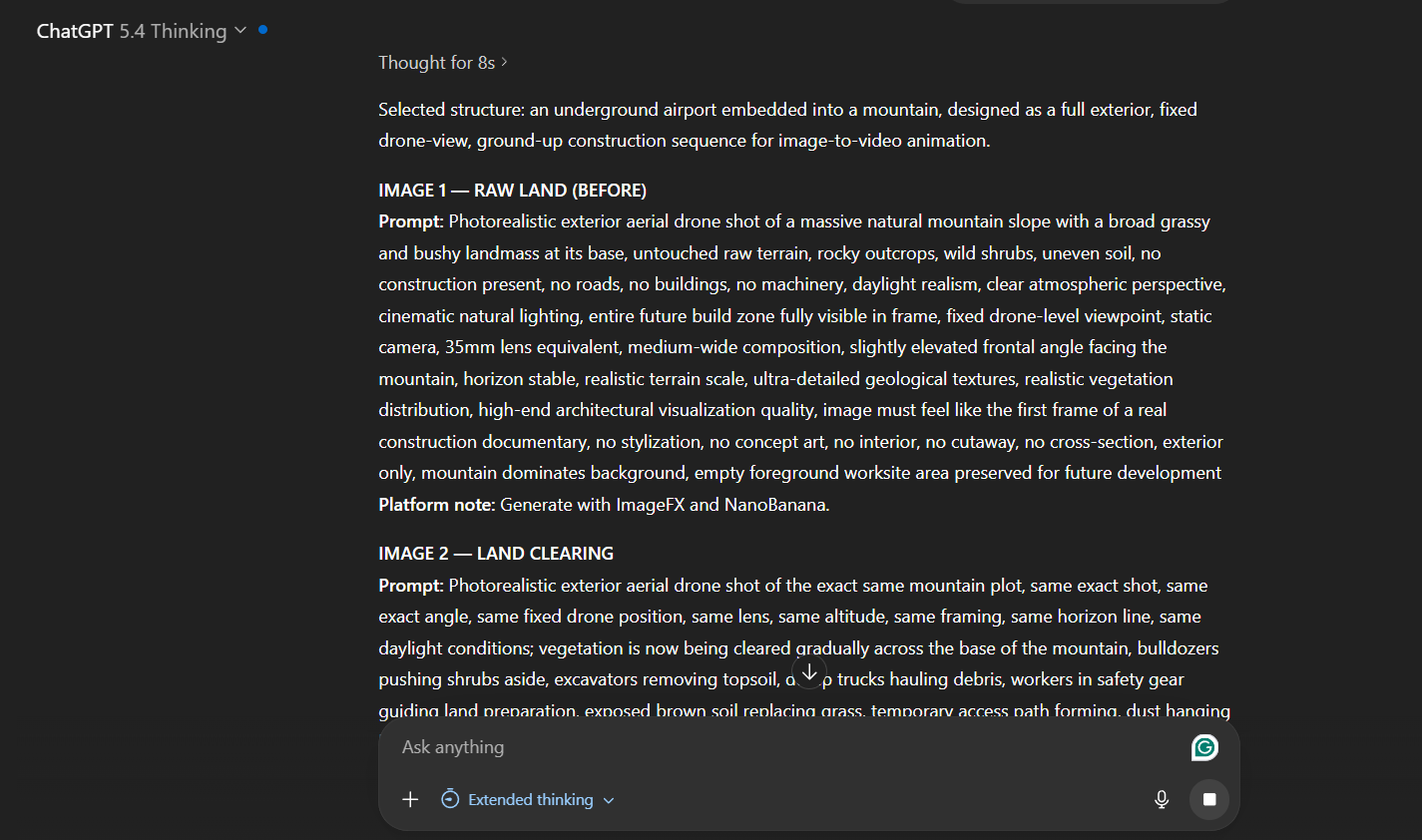The image size is (1422, 840).
Task: Click the Extended thinking timer icon
Action: tap(450, 799)
